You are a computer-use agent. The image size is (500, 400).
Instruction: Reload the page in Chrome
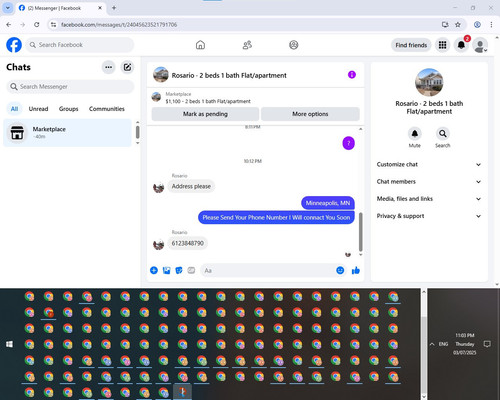37,25
